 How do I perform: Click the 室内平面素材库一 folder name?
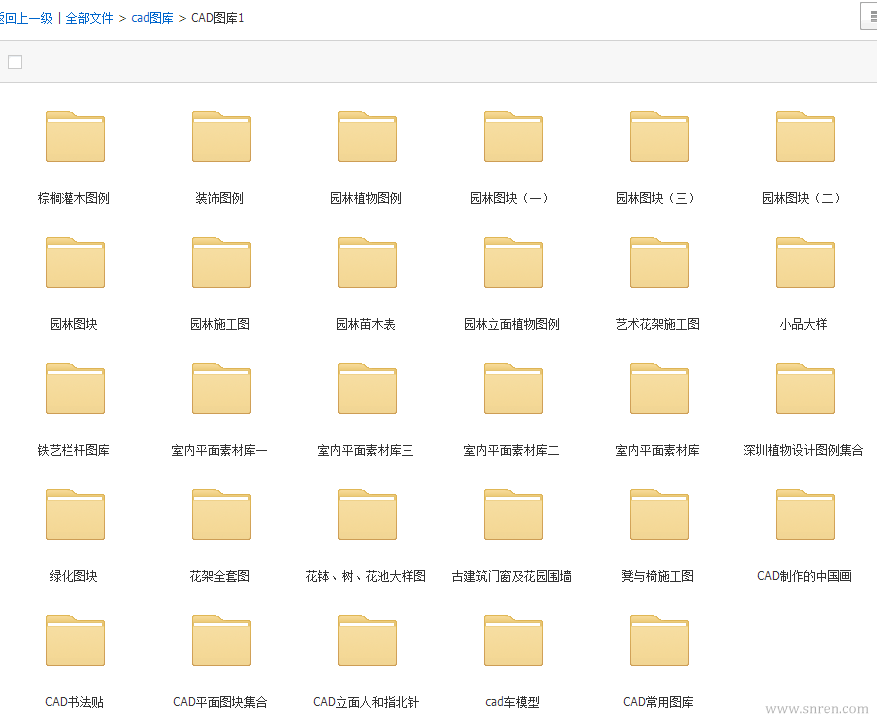coord(220,451)
